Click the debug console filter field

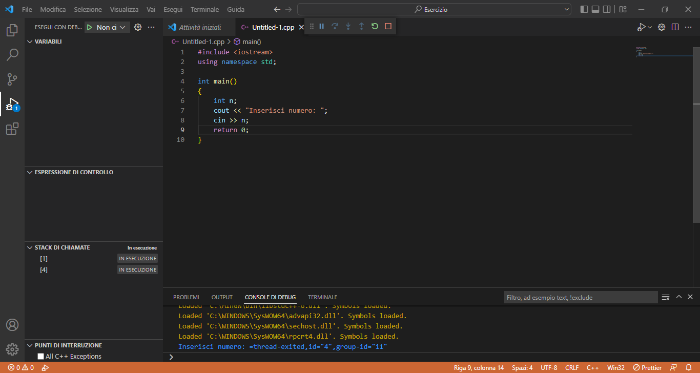coord(580,297)
